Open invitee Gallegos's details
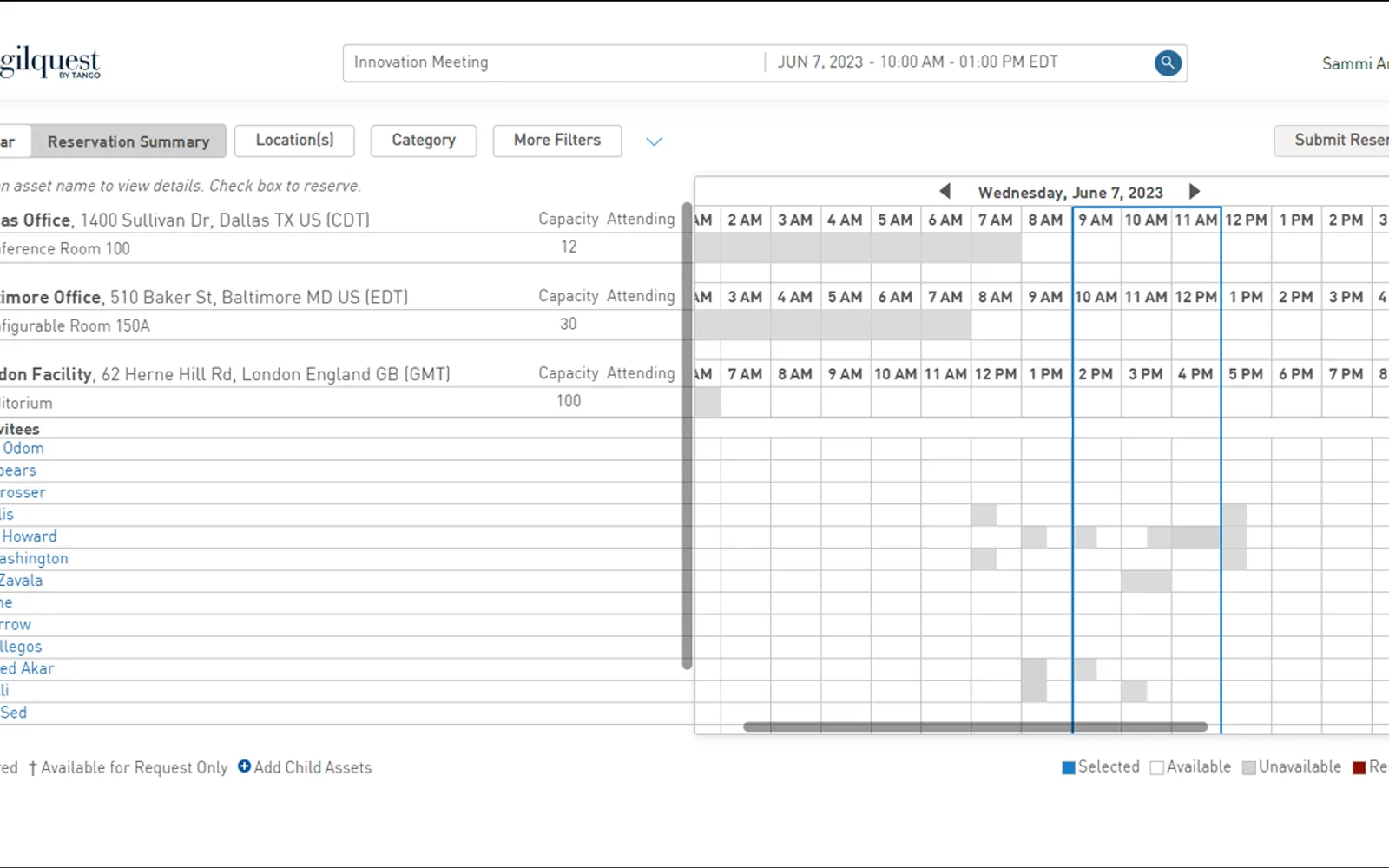This screenshot has height=868, width=1389. [x=21, y=648]
